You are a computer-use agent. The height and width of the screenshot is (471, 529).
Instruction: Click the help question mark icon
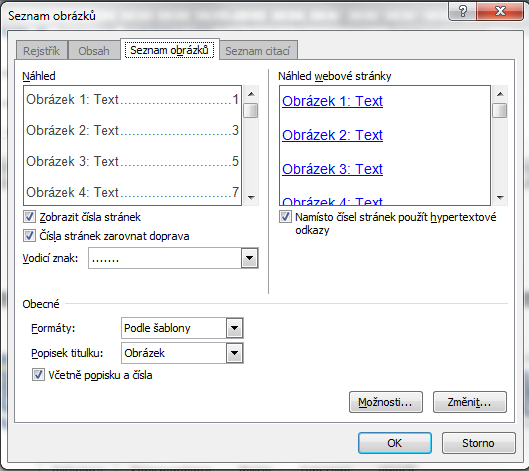point(463,12)
